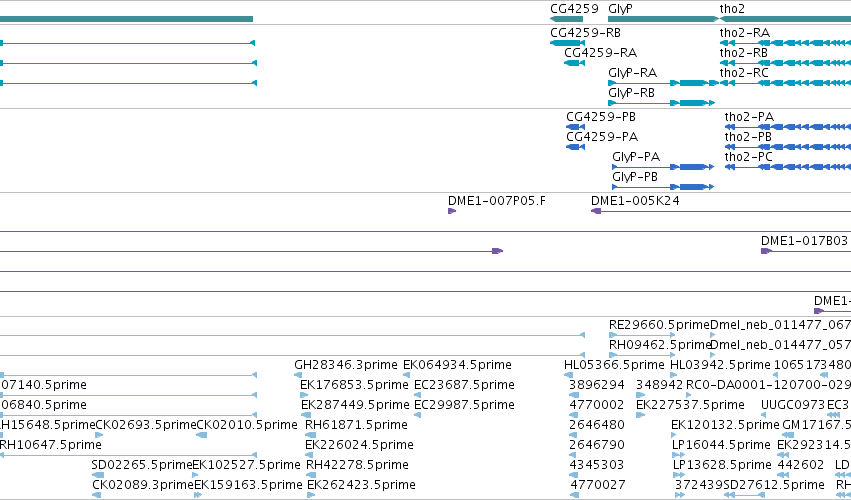Select the CK02693.5prime EST label

click(145, 425)
